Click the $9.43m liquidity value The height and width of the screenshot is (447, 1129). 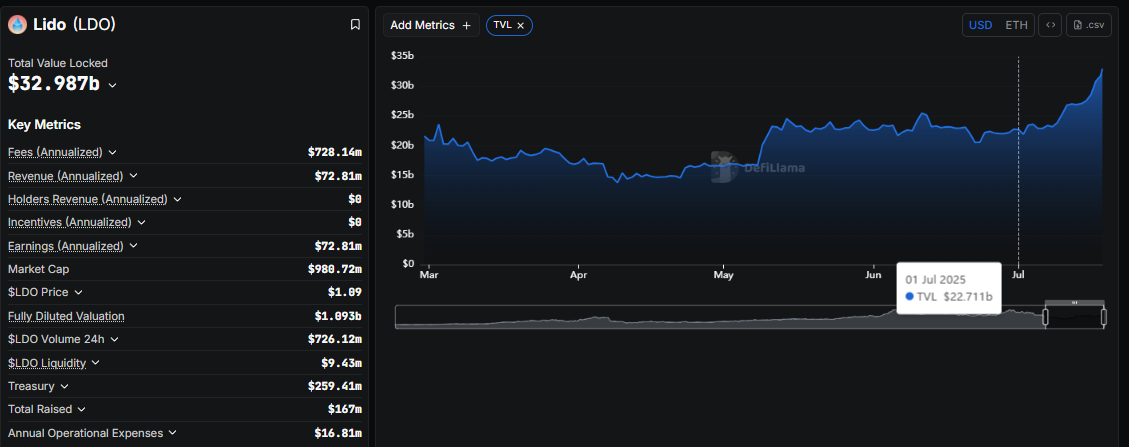click(x=341, y=363)
